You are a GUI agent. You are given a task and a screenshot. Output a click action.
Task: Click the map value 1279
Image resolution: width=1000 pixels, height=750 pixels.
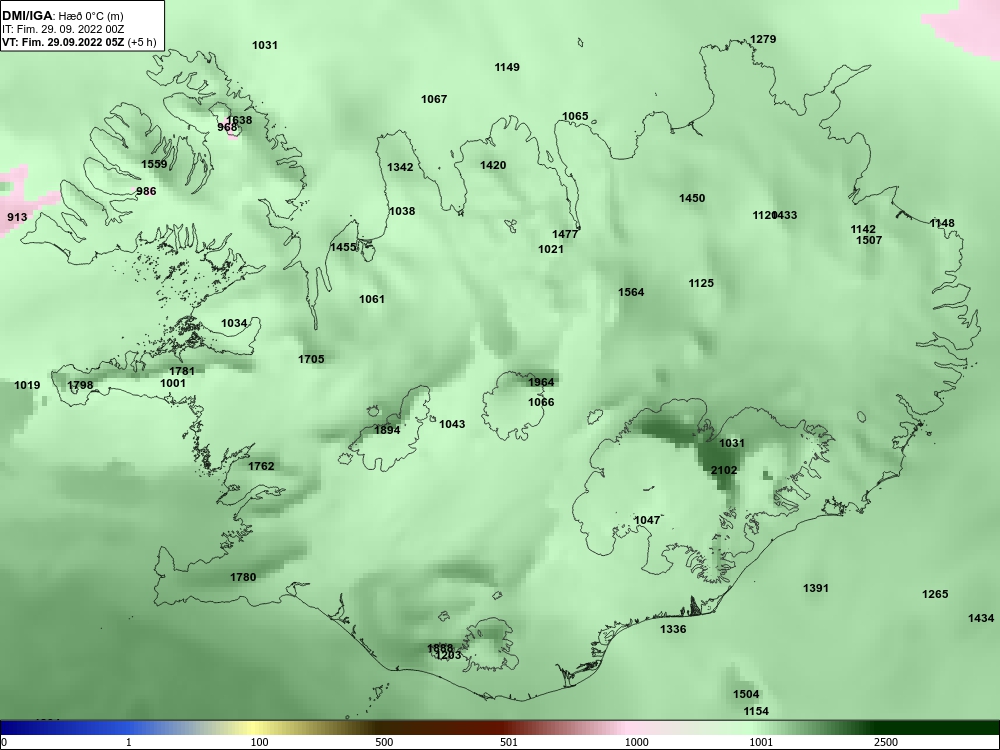click(763, 40)
